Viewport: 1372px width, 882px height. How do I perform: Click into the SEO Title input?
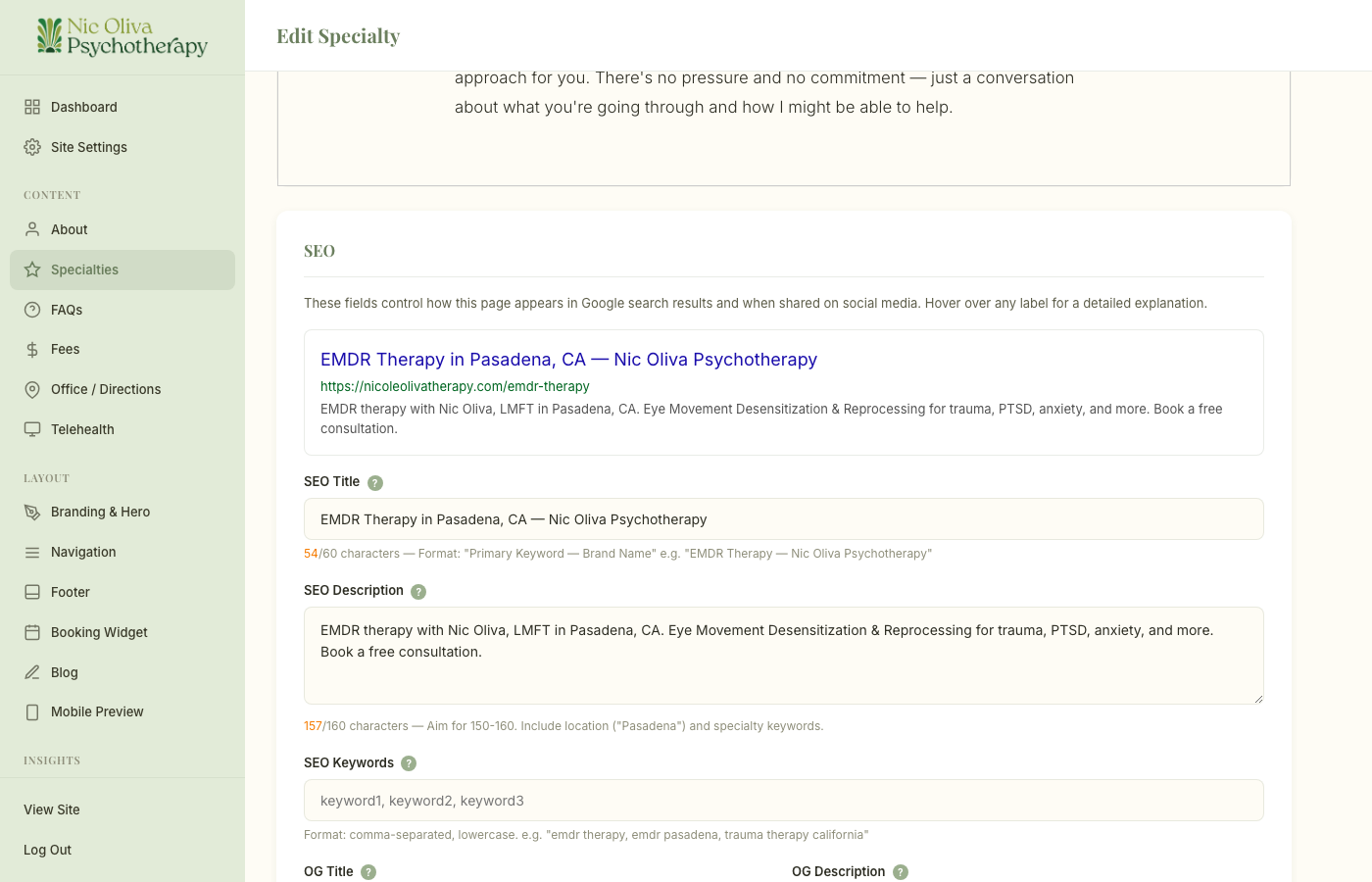pyautogui.click(x=784, y=519)
